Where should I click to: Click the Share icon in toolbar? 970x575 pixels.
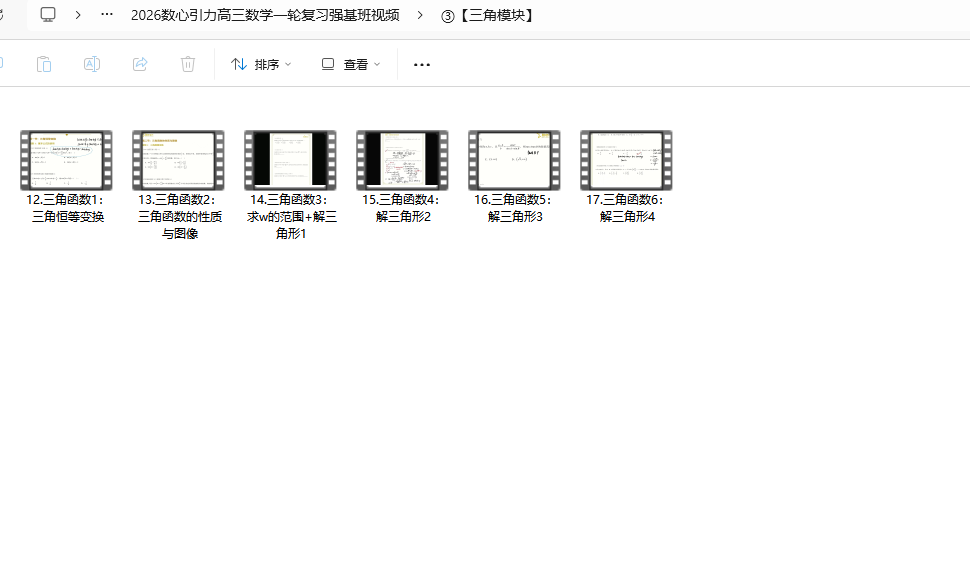coord(140,64)
